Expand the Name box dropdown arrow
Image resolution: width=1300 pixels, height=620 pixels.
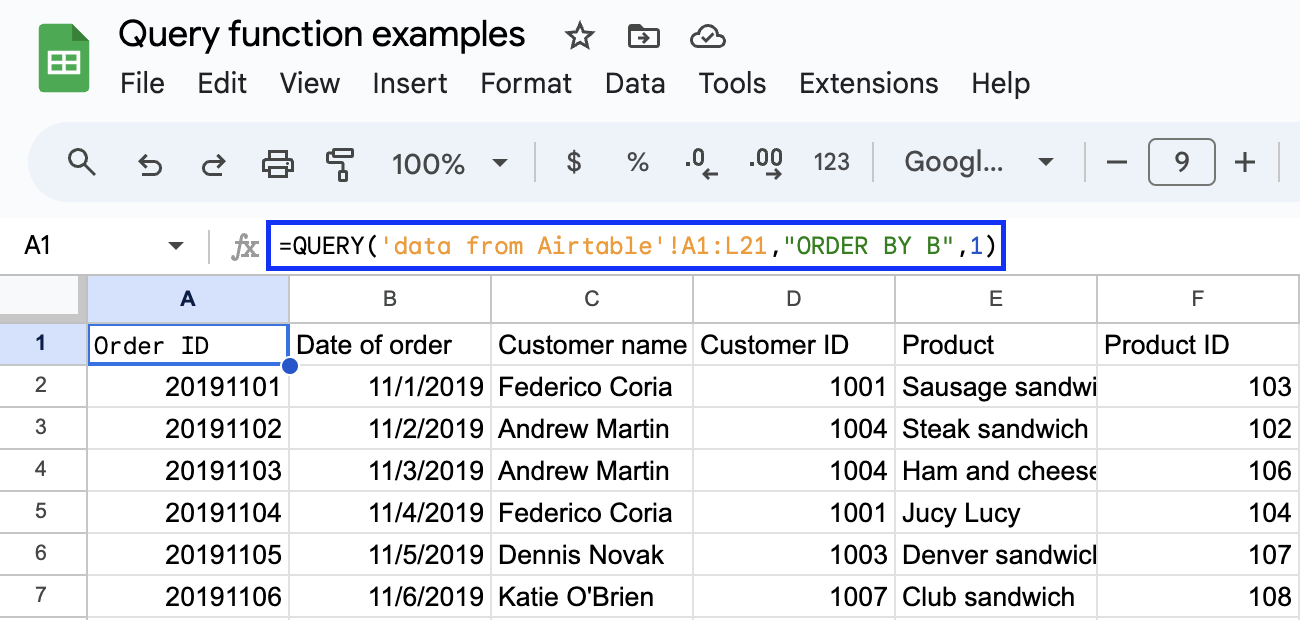tap(176, 246)
